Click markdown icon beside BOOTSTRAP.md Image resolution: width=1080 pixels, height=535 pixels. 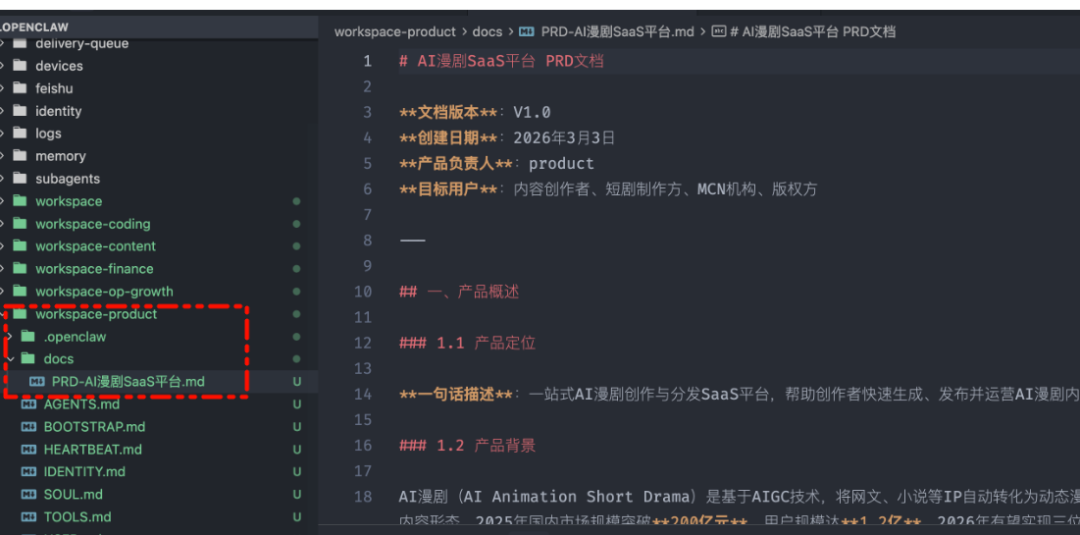click(28, 427)
